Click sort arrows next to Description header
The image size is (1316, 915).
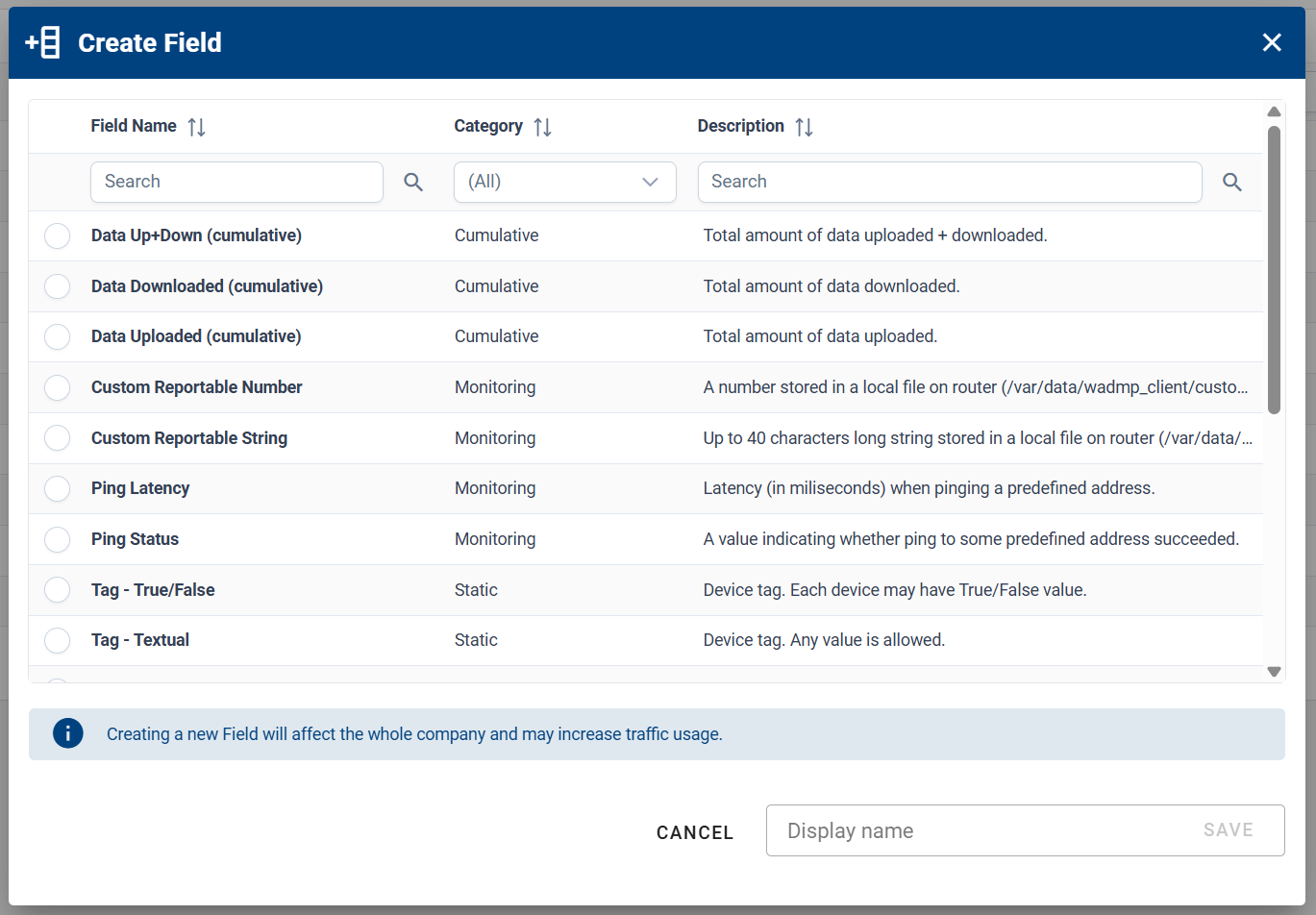pyautogui.click(x=805, y=126)
